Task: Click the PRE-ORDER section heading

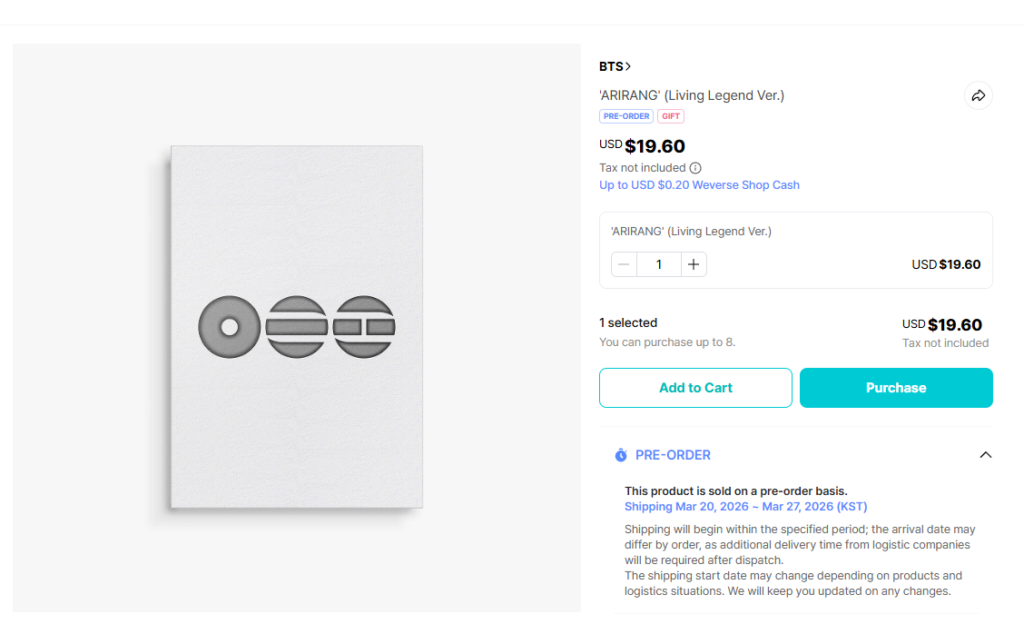Action: pos(673,455)
